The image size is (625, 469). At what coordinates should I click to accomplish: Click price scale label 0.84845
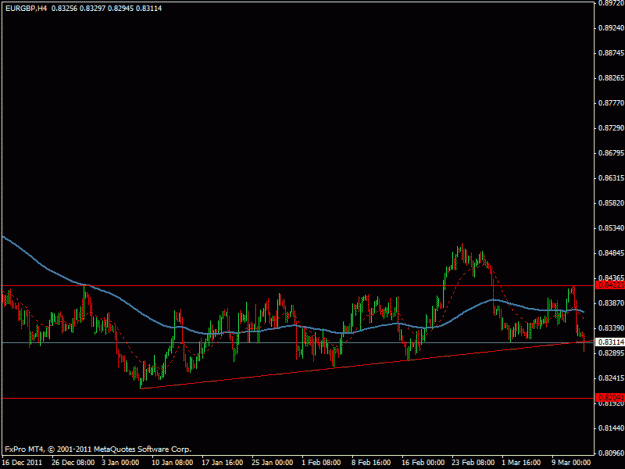(611, 253)
